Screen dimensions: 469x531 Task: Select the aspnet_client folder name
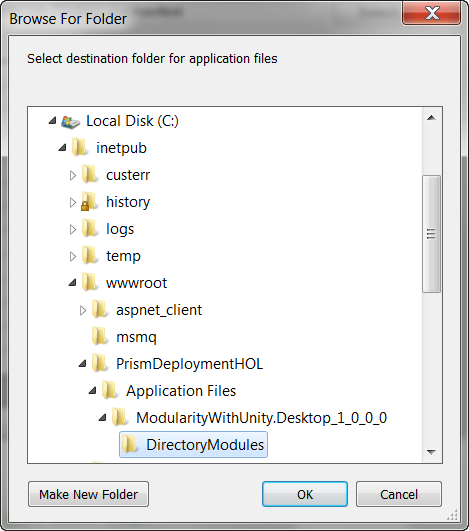[x=159, y=310]
